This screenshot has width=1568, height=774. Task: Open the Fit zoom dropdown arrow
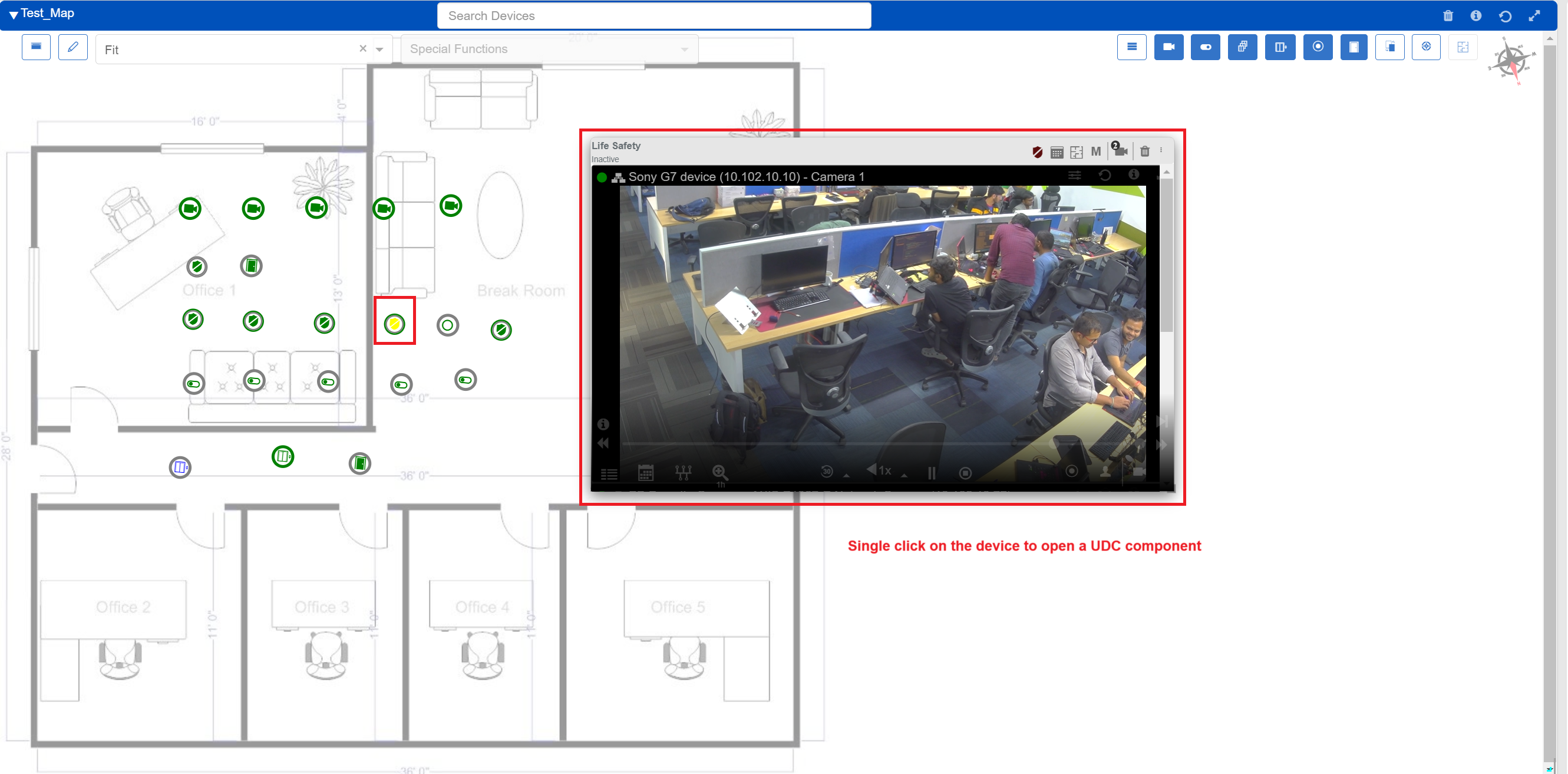pos(380,50)
